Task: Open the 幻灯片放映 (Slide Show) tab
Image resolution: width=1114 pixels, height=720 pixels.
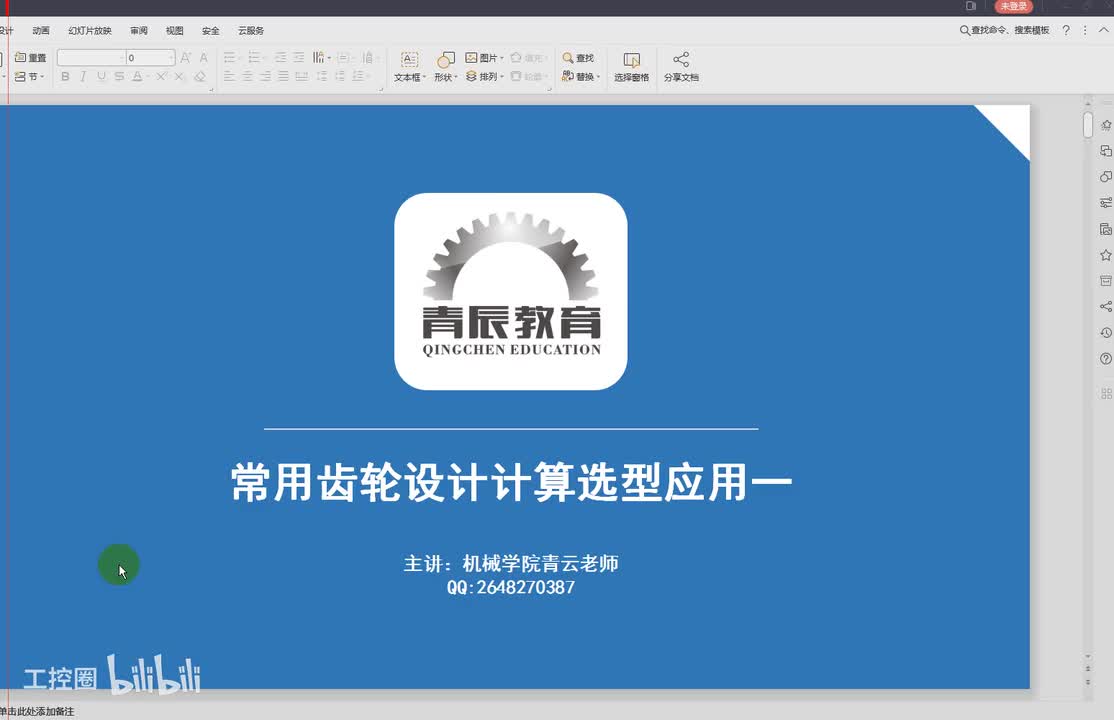Action: click(x=90, y=31)
